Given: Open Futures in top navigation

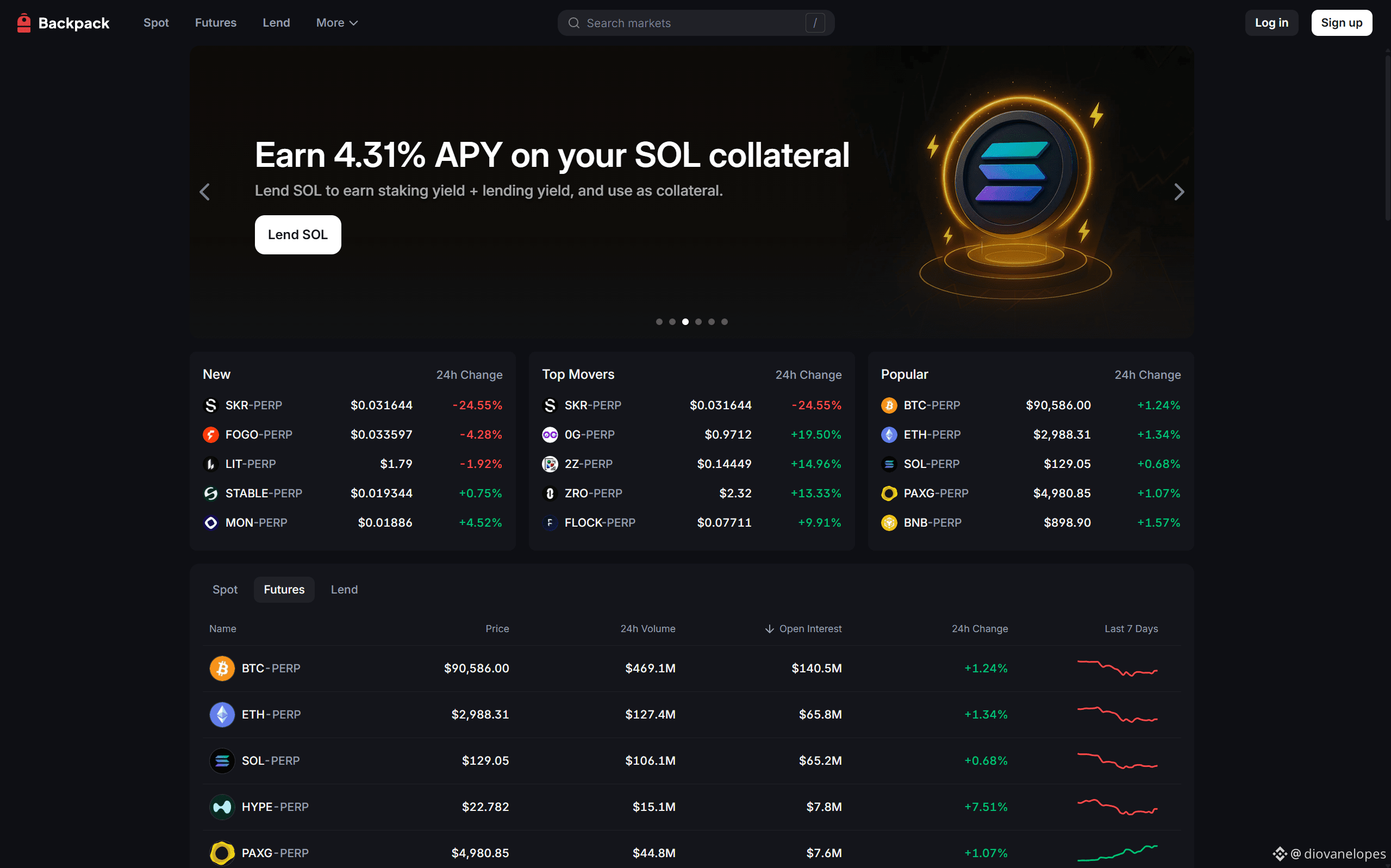Looking at the screenshot, I should point(215,23).
